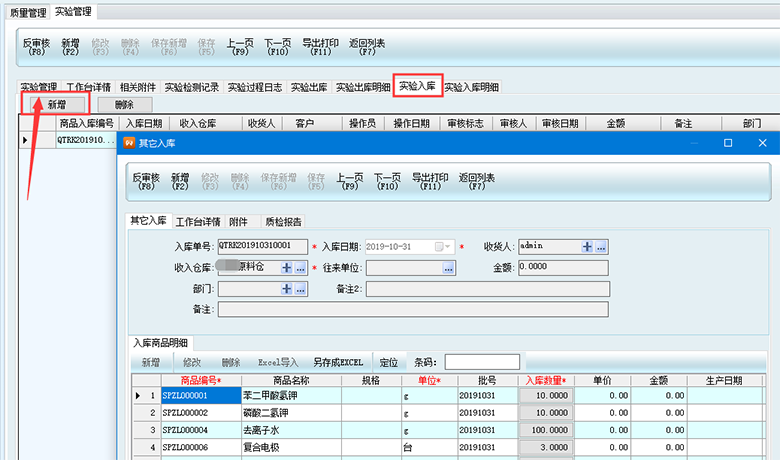Open the 部门 lookup ellipsis button
Image resolution: width=780 pixels, height=460 pixels.
click(x=300, y=288)
